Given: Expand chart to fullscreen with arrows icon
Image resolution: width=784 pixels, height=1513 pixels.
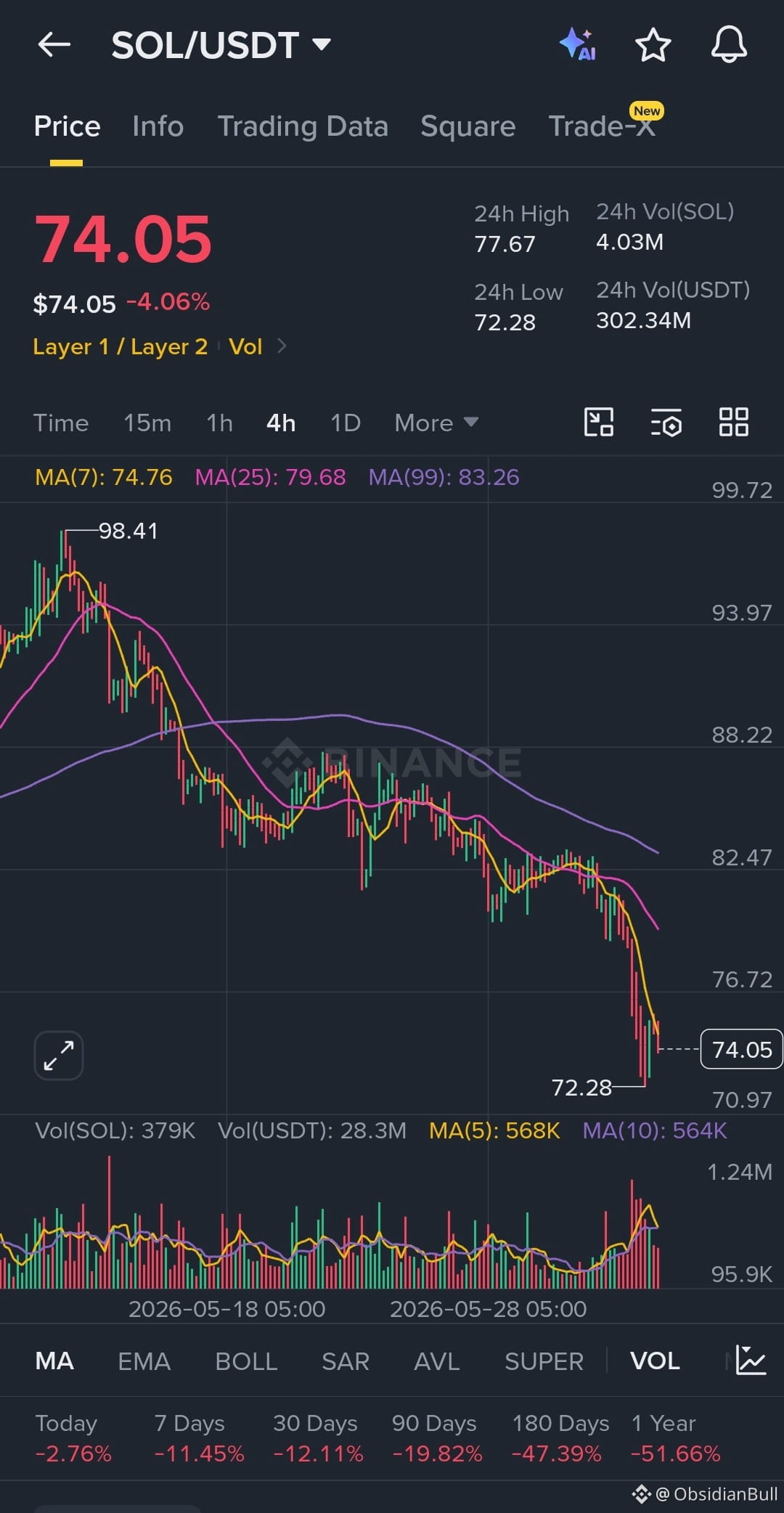Looking at the screenshot, I should coord(59,1055).
